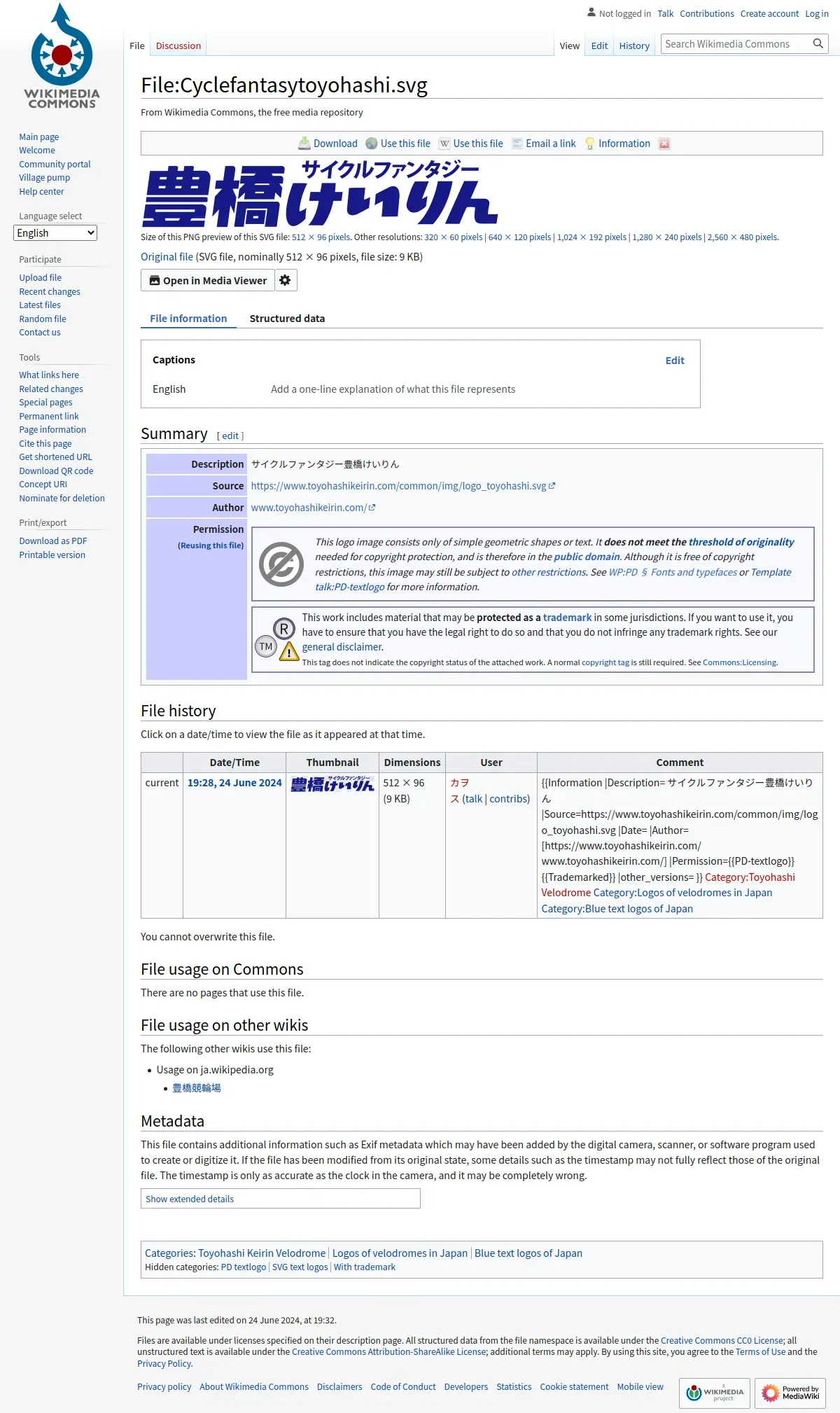Click the Email a link envelope icon
The image size is (840, 1413).
(517, 144)
